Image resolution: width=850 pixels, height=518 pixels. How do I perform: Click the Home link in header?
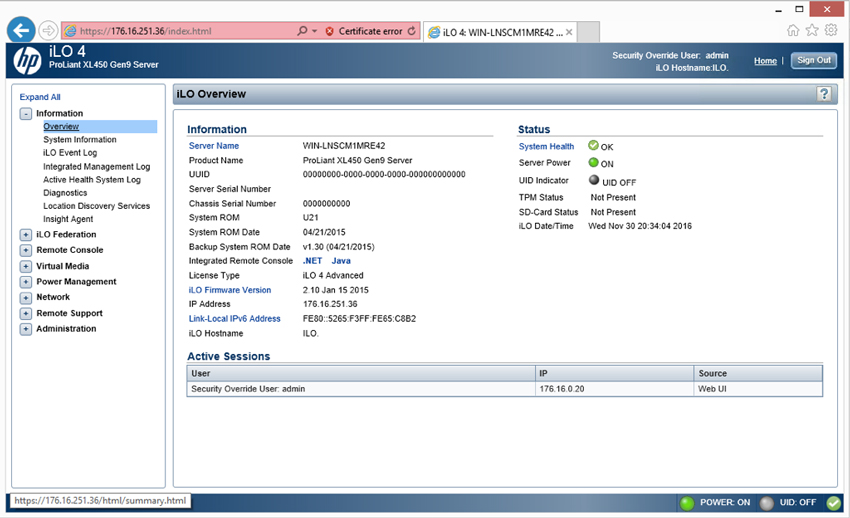765,61
